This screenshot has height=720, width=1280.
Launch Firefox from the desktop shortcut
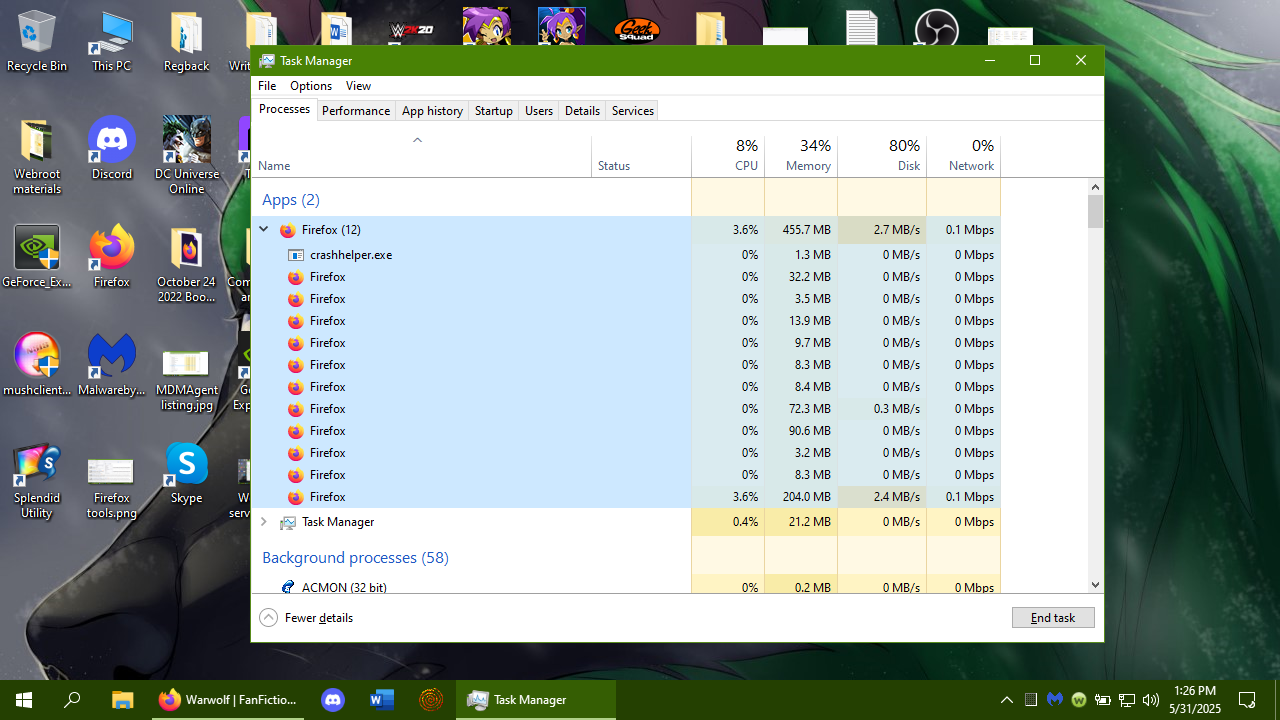click(x=111, y=256)
